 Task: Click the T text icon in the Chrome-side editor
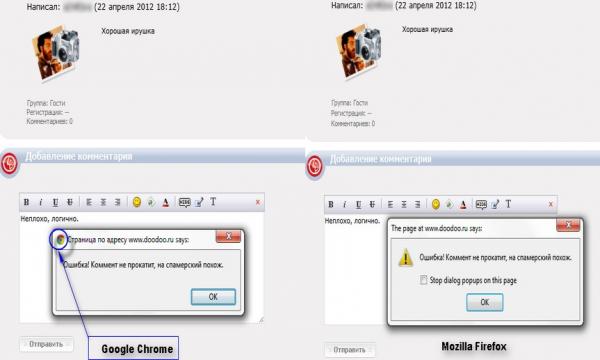pos(213,202)
